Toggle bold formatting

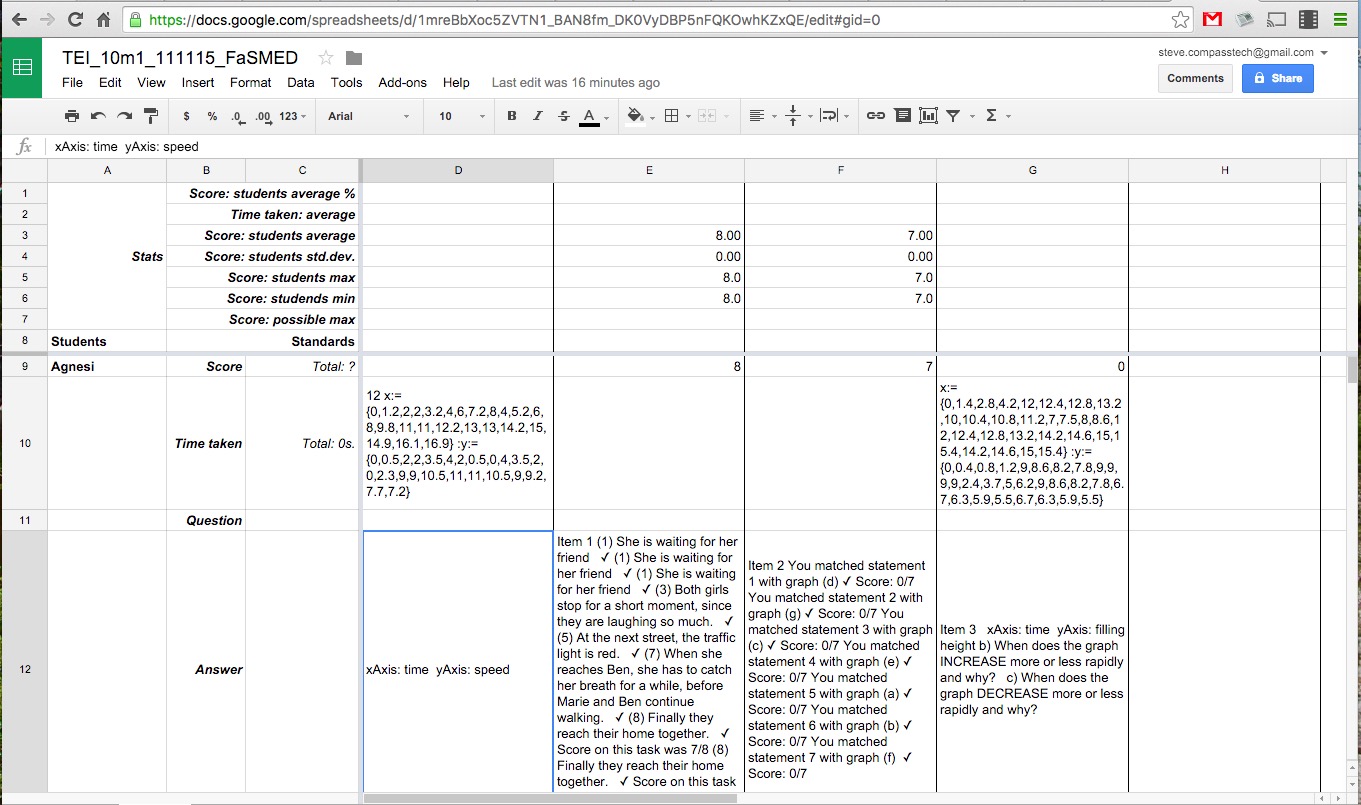click(x=512, y=116)
